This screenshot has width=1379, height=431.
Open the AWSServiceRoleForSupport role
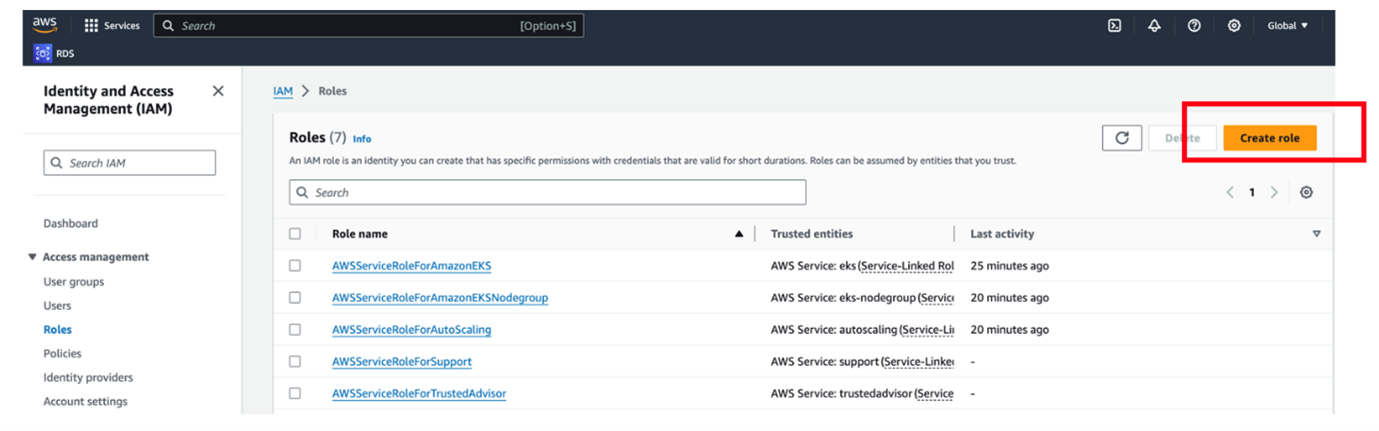click(x=402, y=362)
